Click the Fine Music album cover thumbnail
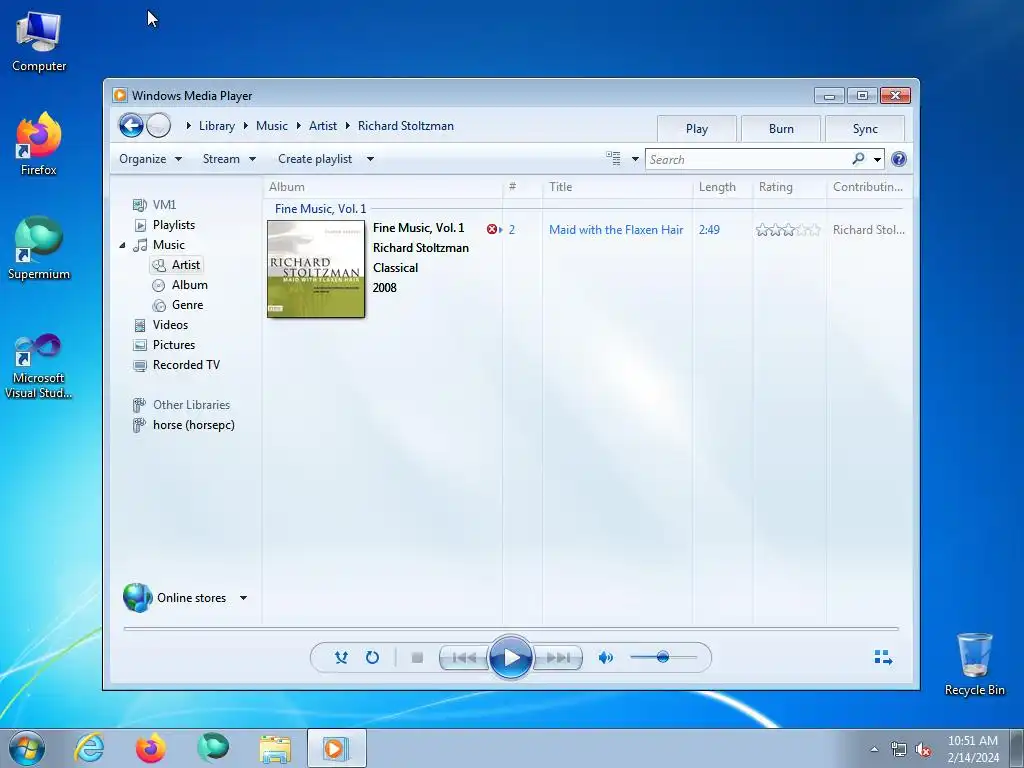This screenshot has width=1024, height=768. (316, 269)
